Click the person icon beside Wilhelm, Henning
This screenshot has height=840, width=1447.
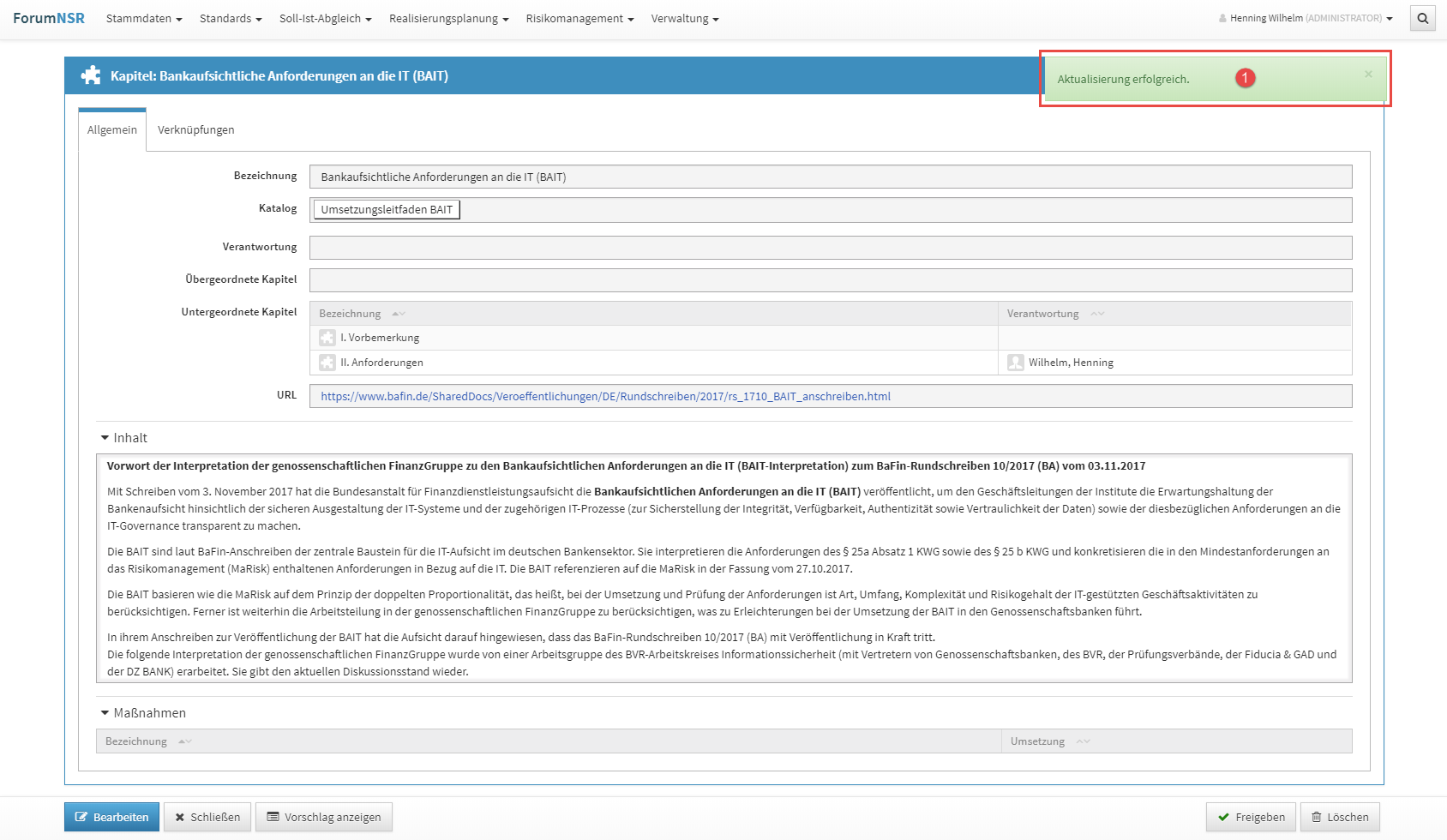click(x=1015, y=363)
